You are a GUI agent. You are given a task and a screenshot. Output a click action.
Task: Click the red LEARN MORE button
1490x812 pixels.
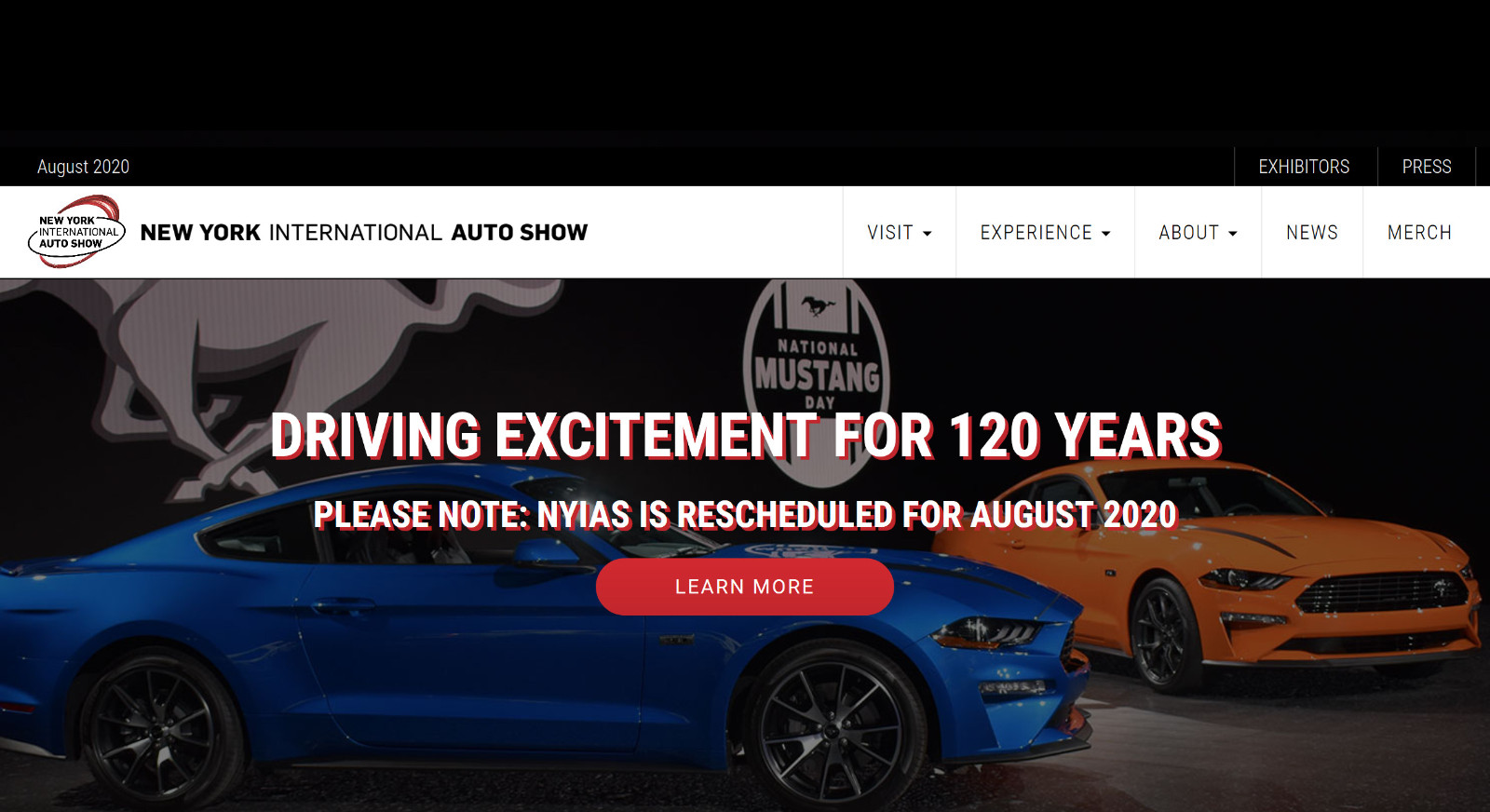coord(745,587)
